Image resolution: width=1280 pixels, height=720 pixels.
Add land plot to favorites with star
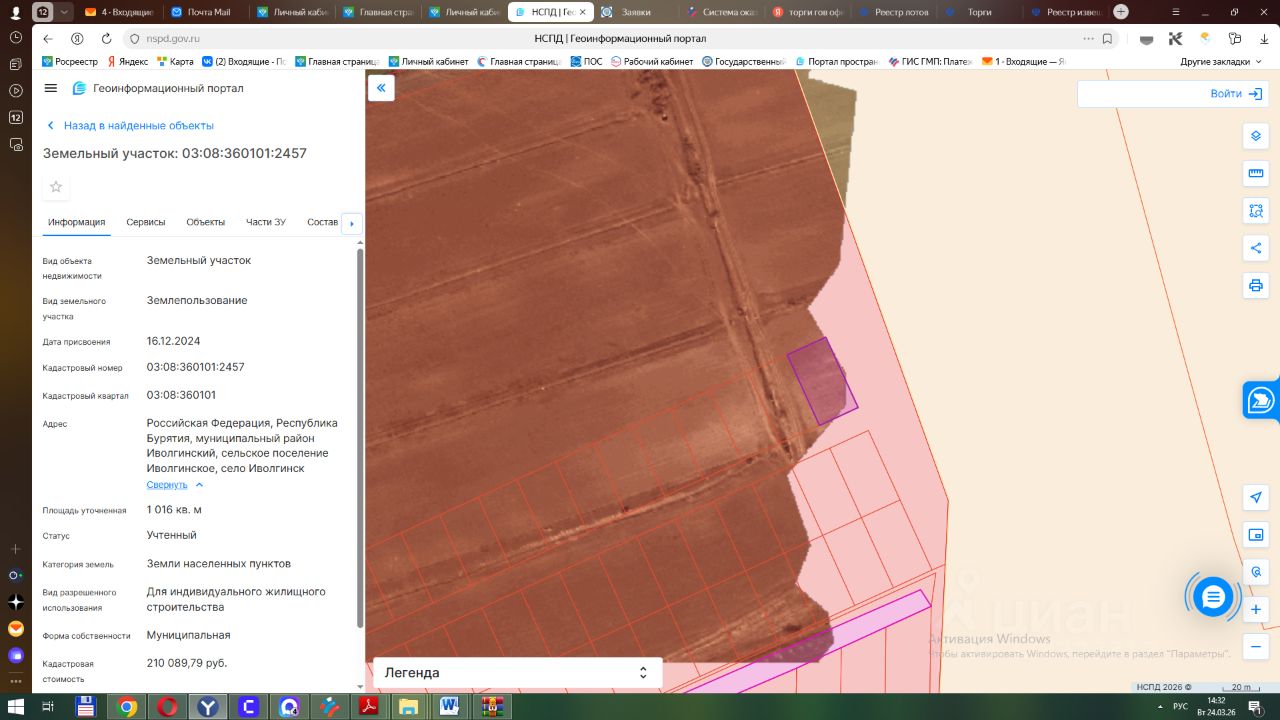[56, 187]
